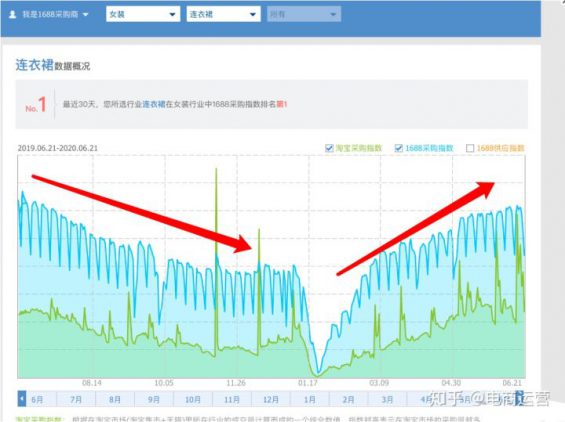This screenshot has width=565, height=422.
Task: Click the right handle of the timeline slider
Action: [x=520, y=399]
